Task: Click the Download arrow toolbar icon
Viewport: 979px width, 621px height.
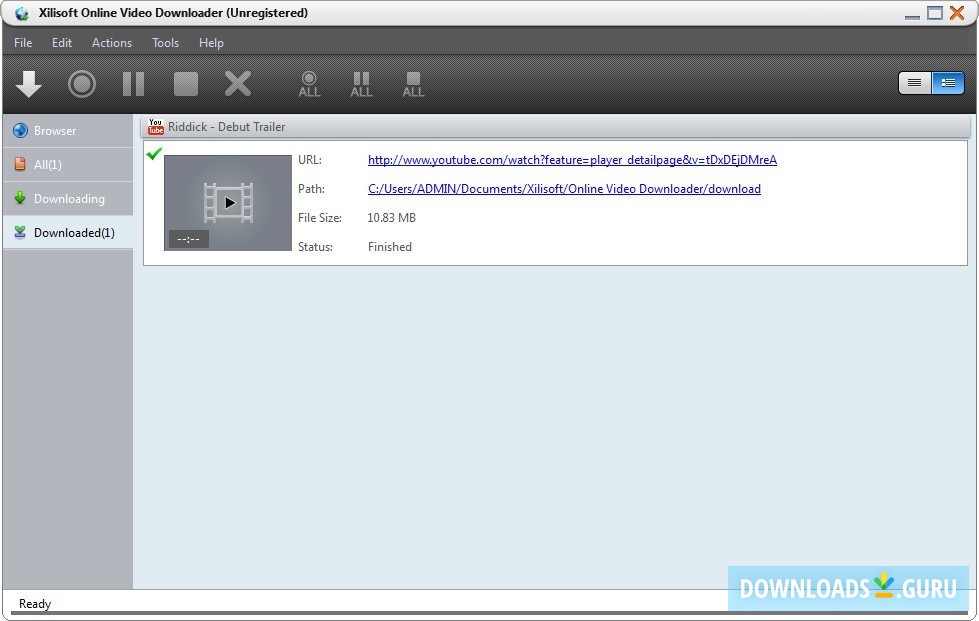Action: coord(28,83)
